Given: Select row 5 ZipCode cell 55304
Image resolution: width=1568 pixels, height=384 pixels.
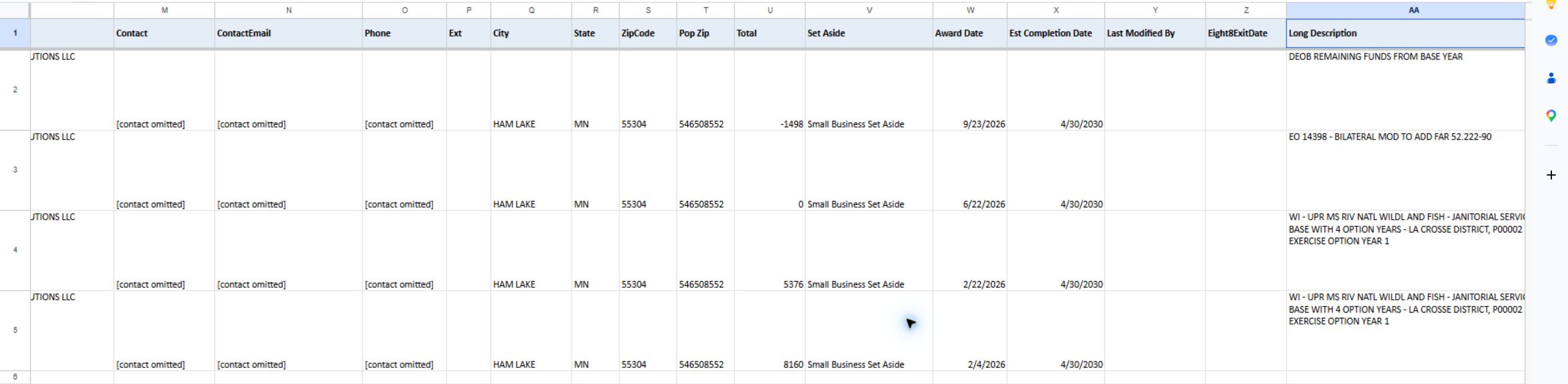Looking at the screenshot, I should 648,331.
